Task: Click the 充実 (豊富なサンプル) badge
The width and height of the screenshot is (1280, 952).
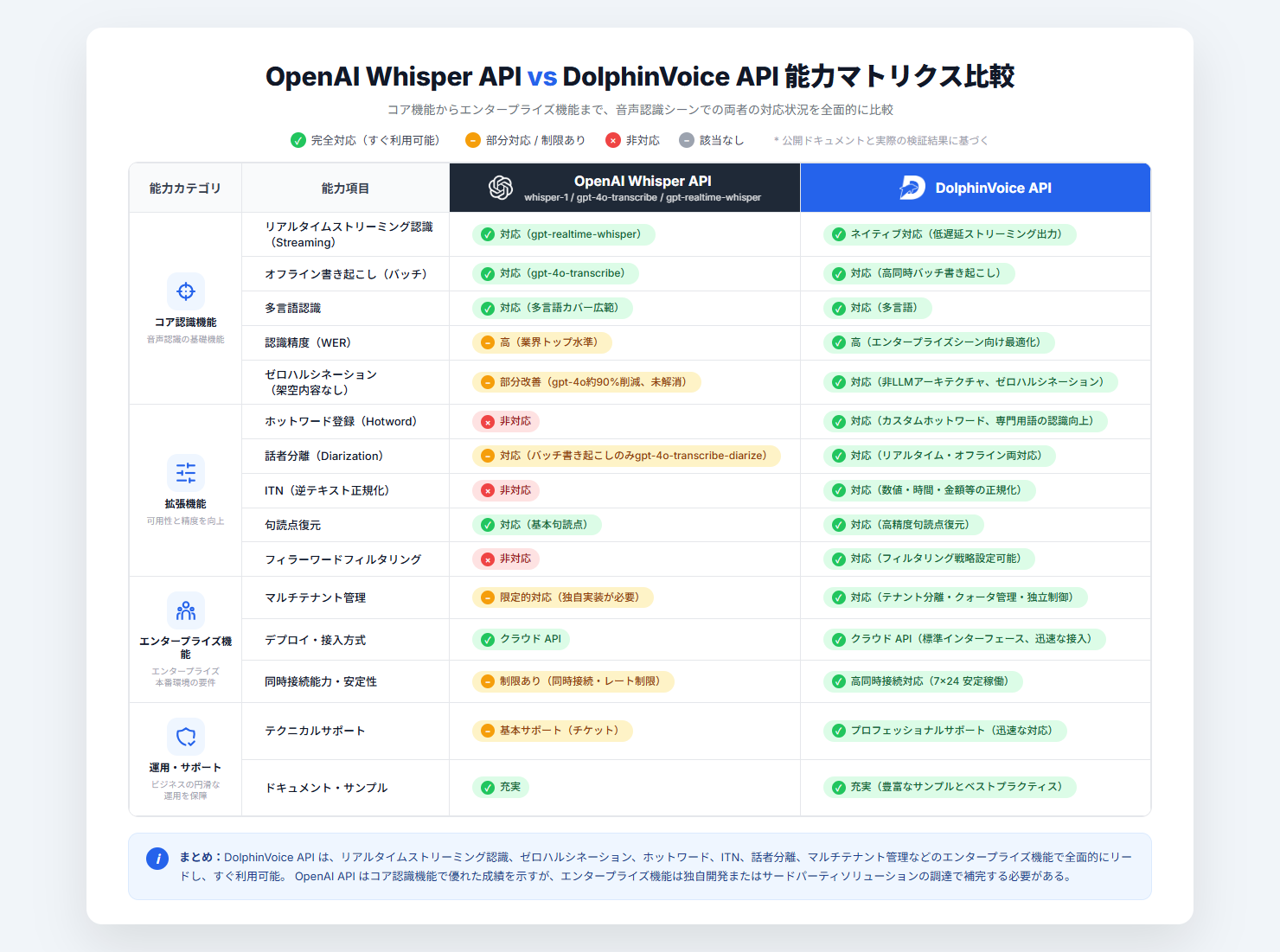Action: [x=950, y=788]
